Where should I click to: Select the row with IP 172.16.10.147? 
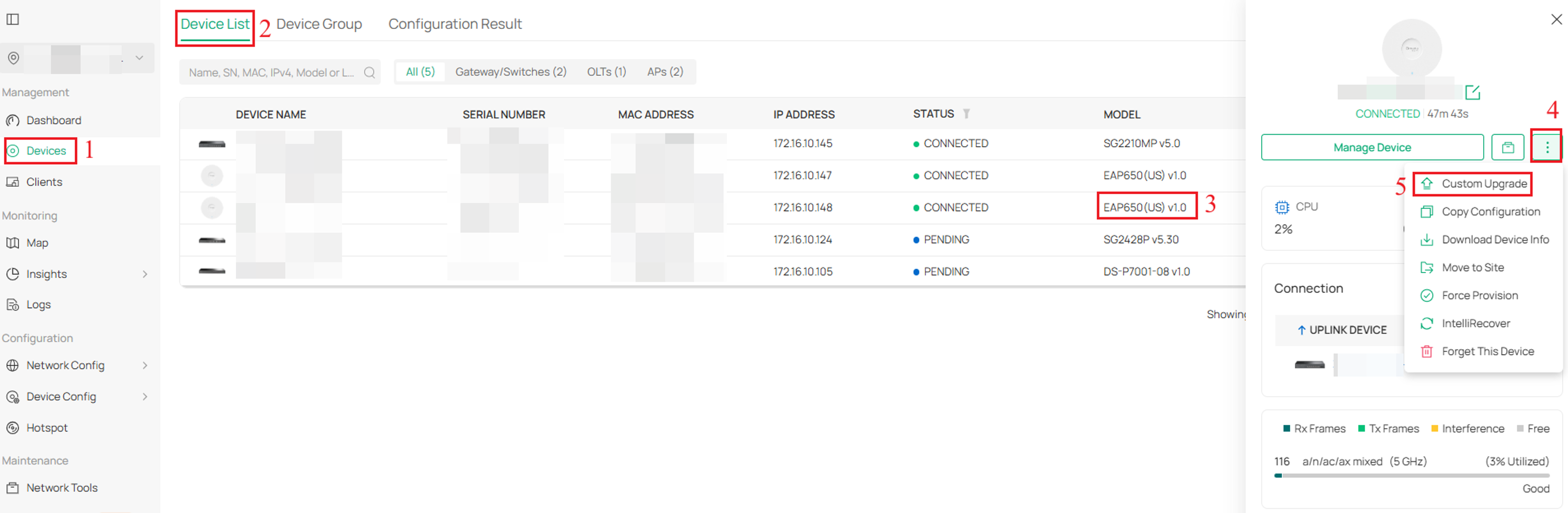pos(712,175)
